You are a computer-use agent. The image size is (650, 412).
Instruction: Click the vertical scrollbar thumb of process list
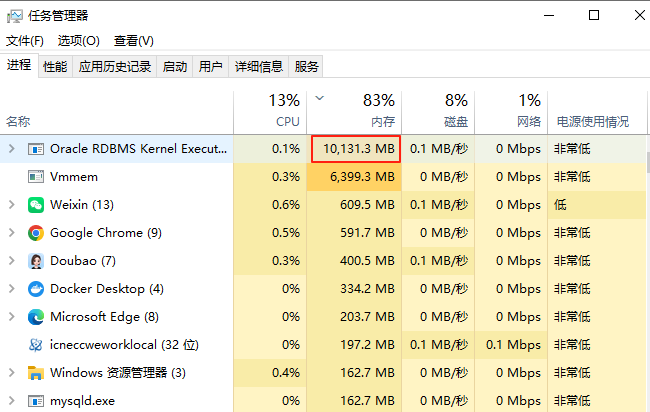tap(648, 162)
